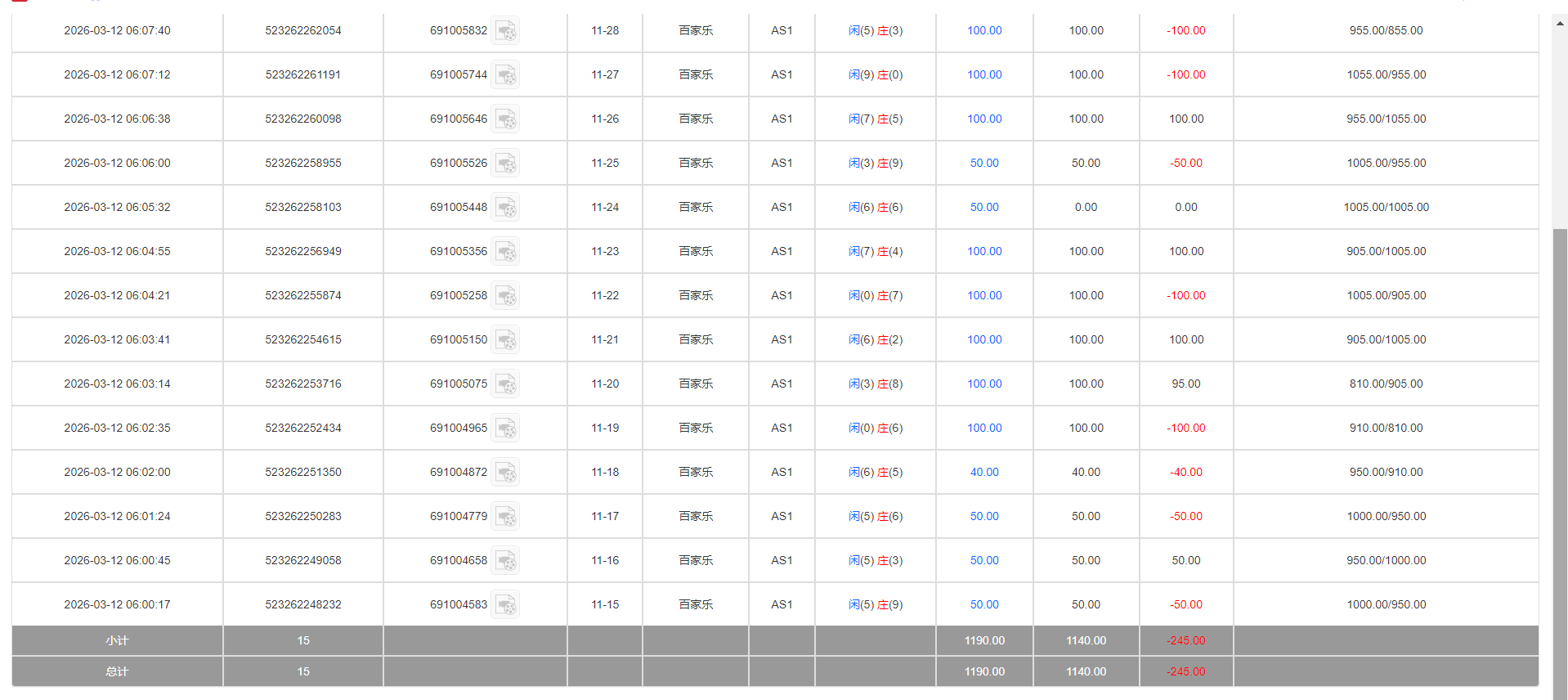Open video icon beside 691004583
The width and height of the screenshot is (1568, 700).
(505, 605)
